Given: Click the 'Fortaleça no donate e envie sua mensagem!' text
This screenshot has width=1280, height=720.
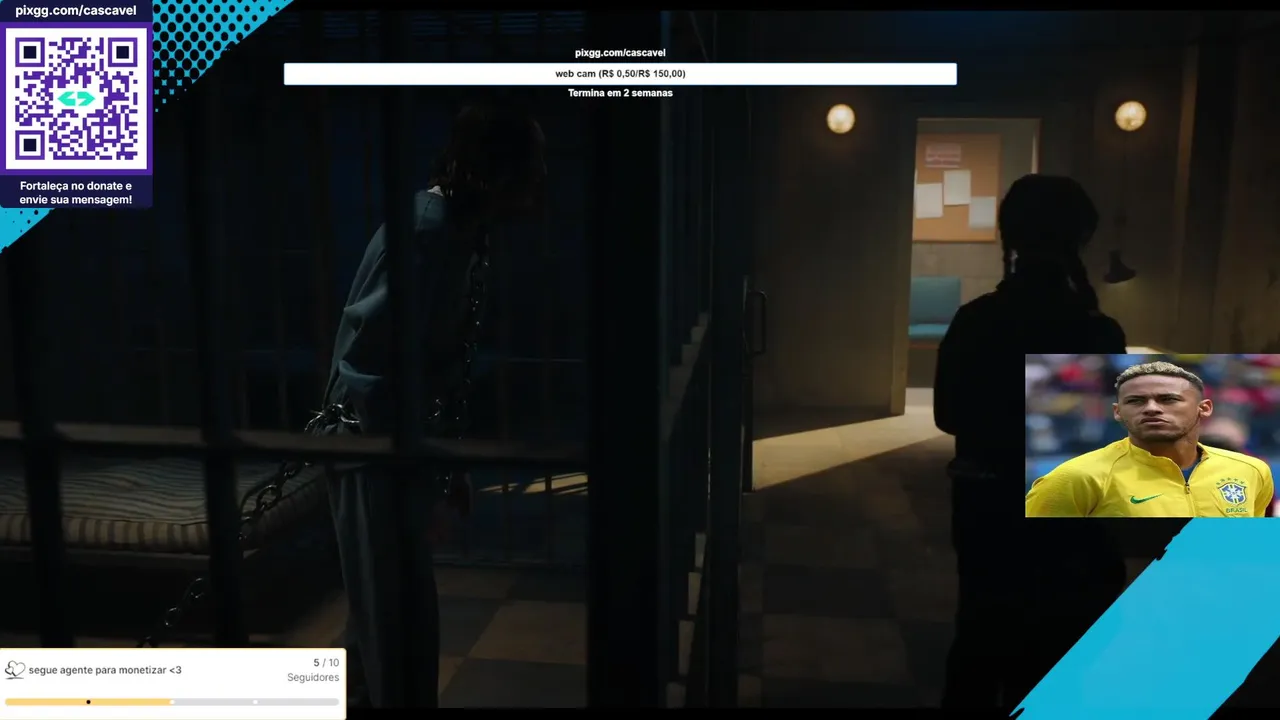Looking at the screenshot, I should coord(76,193).
